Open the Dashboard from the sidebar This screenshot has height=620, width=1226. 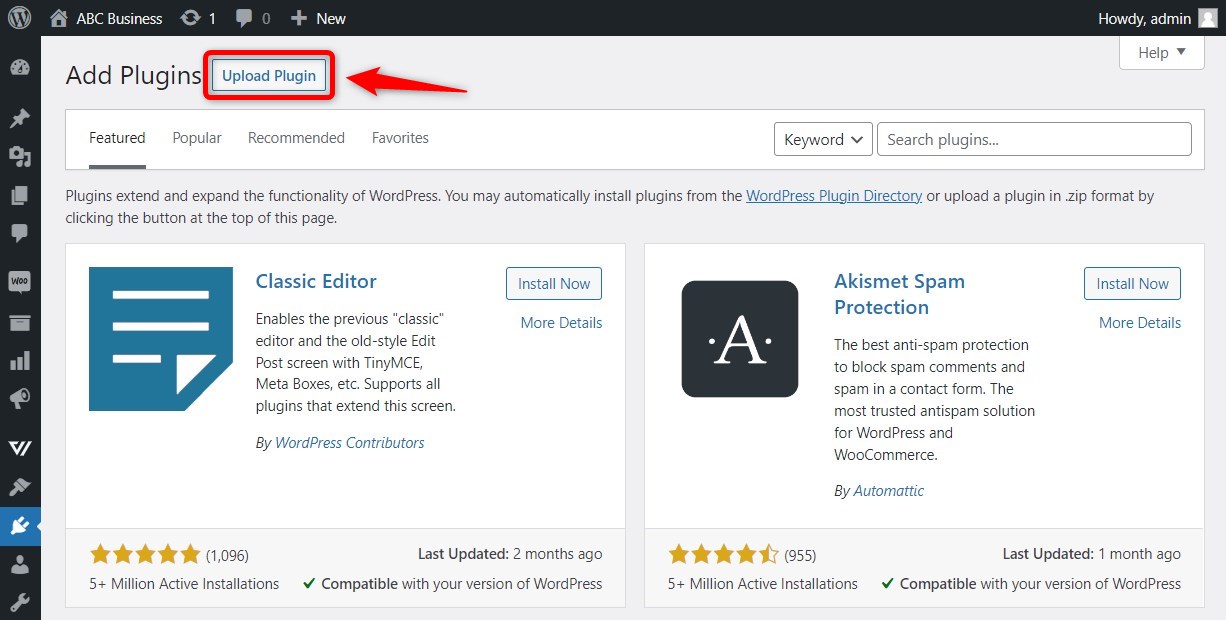[x=20, y=68]
